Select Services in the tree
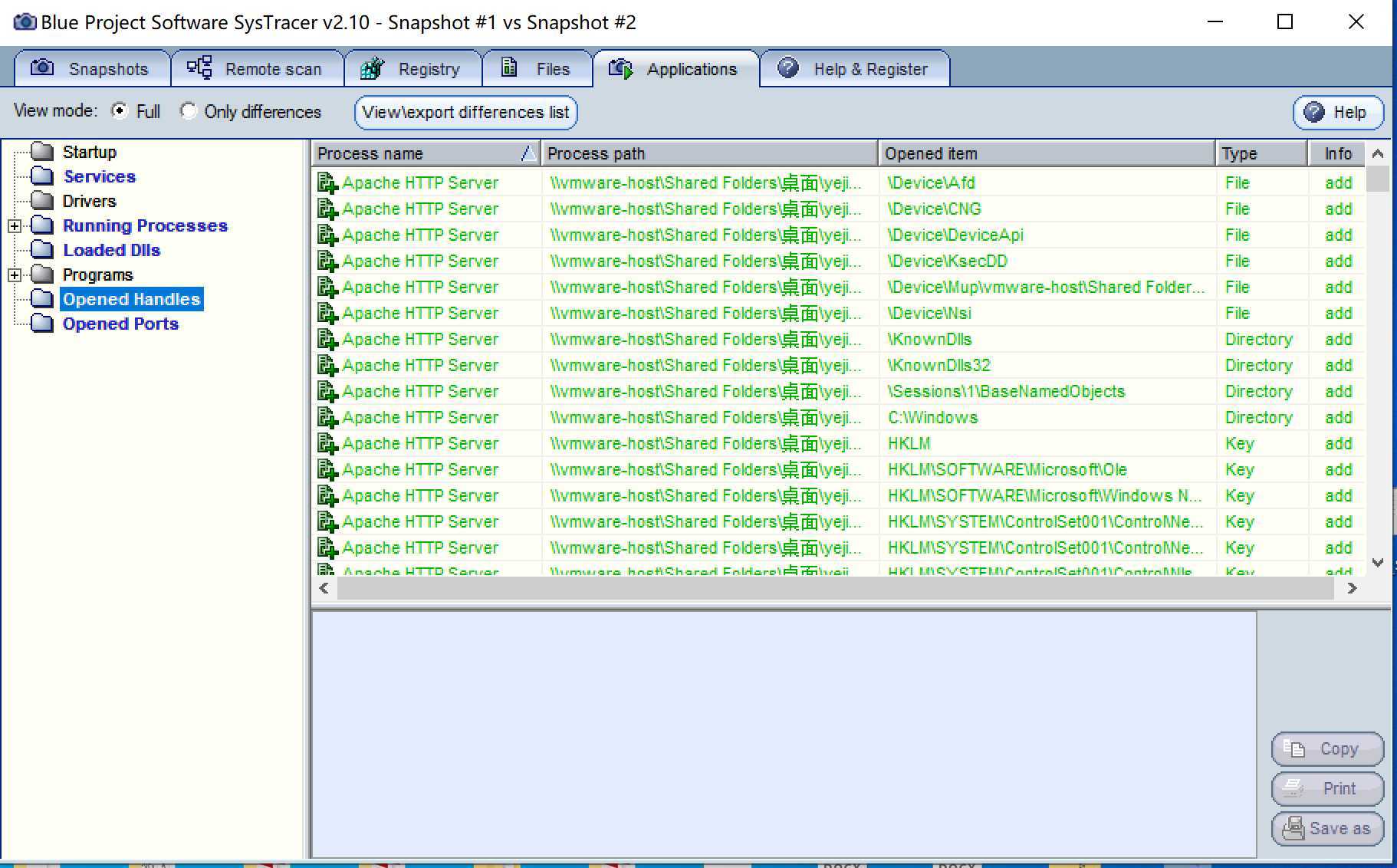The height and width of the screenshot is (868, 1397). 100,176
